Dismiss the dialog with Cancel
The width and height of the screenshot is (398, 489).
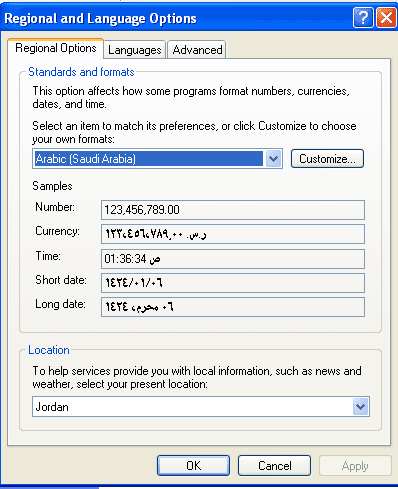point(274,465)
